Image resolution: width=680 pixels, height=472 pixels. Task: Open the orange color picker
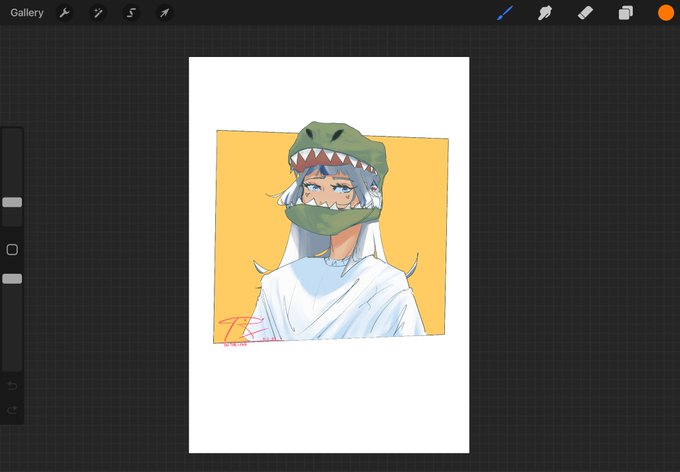pos(666,13)
